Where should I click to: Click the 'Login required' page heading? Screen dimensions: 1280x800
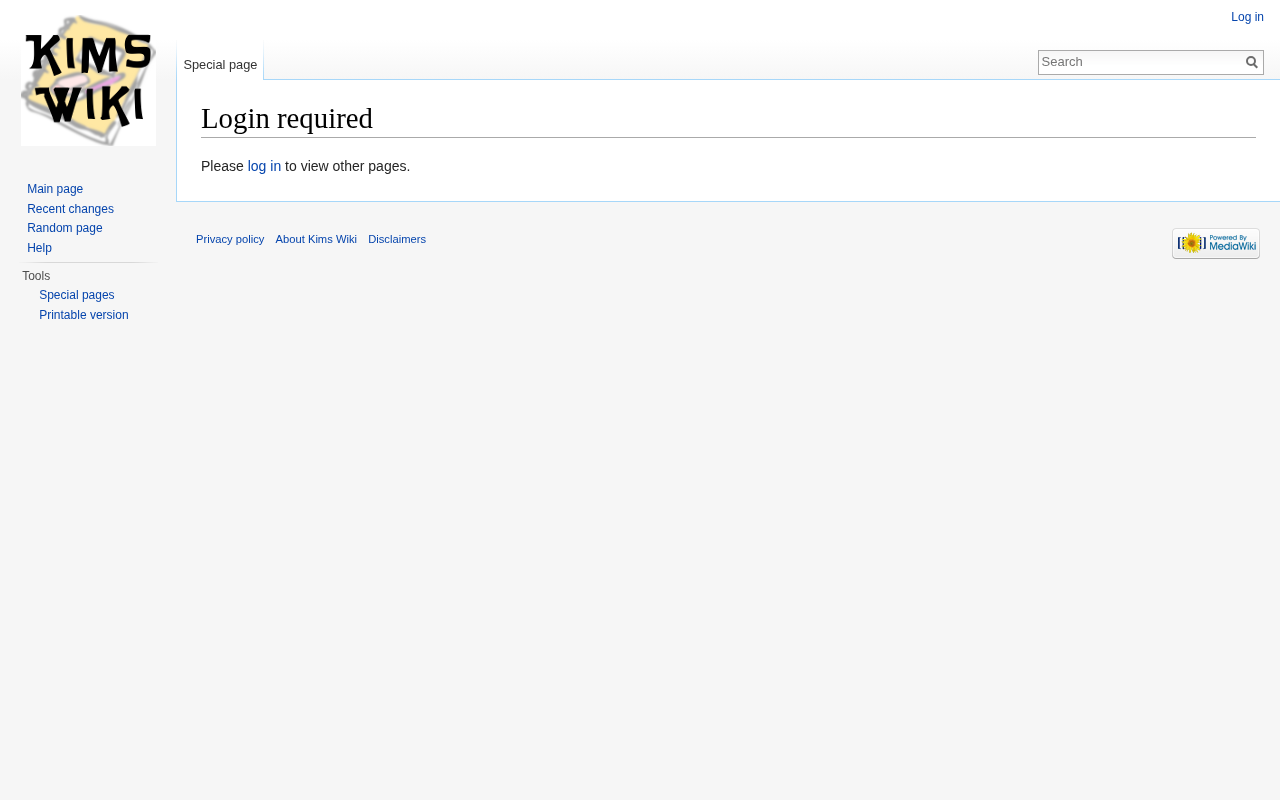pos(287,119)
